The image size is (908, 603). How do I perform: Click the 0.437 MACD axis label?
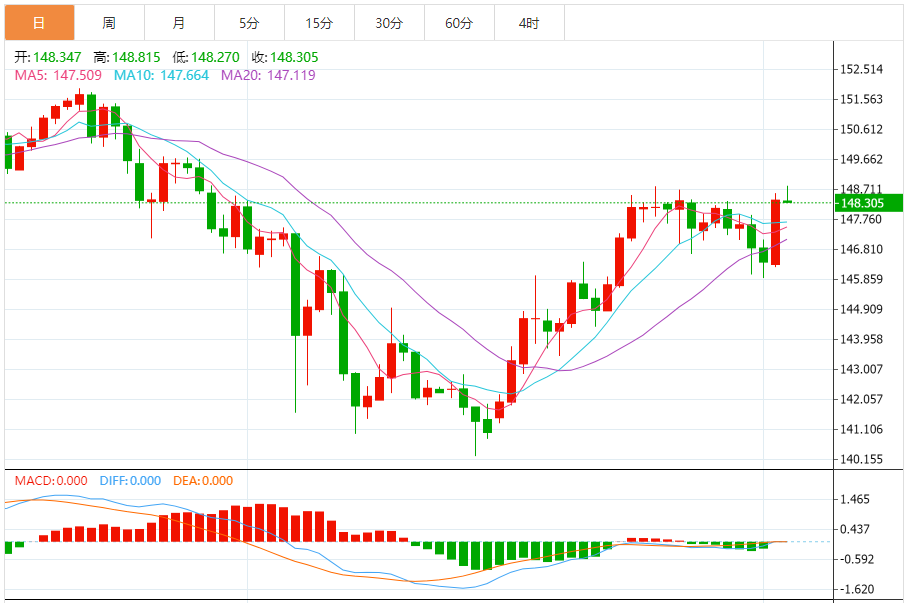tap(855, 529)
